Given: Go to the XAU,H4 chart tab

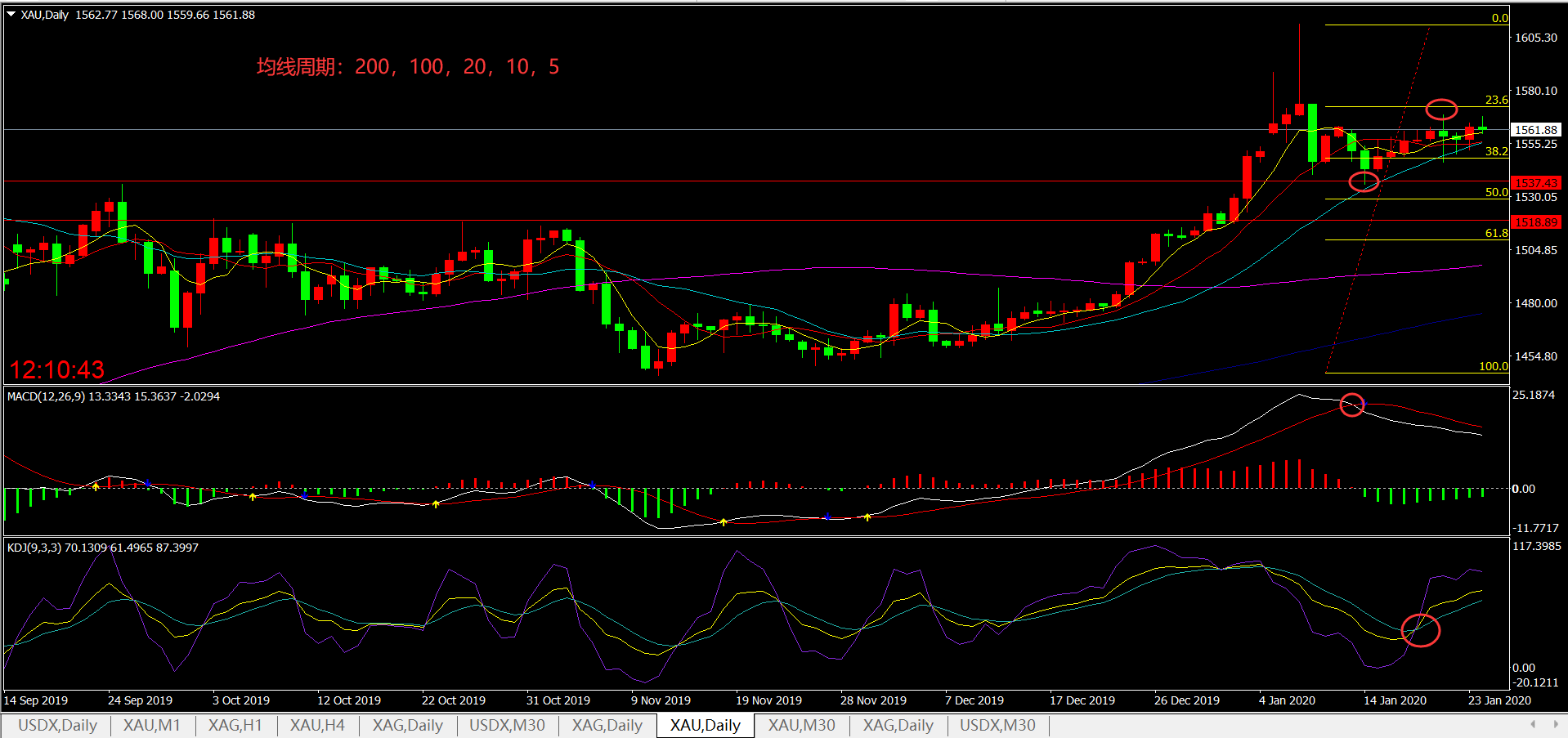Looking at the screenshot, I should 317,725.
